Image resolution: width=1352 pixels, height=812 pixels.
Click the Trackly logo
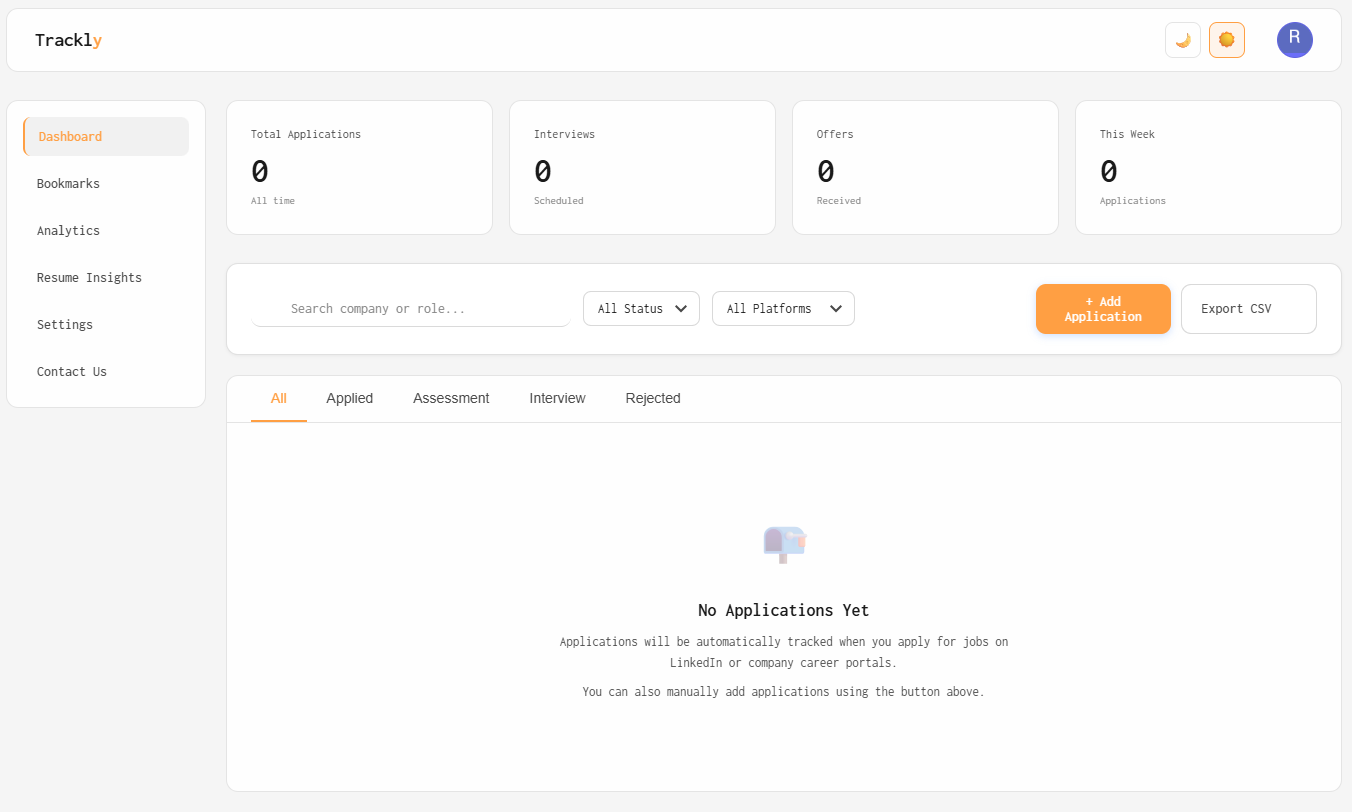(x=67, y=39)
